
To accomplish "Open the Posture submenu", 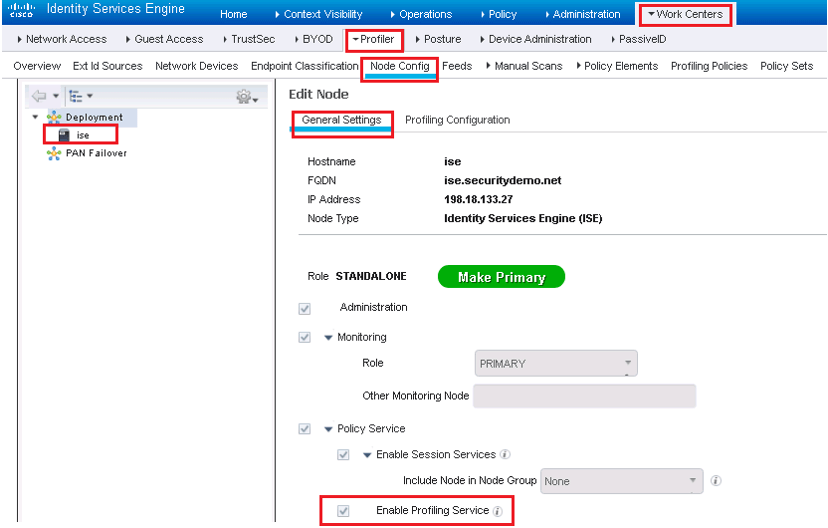I will click(x=438, y=40).
